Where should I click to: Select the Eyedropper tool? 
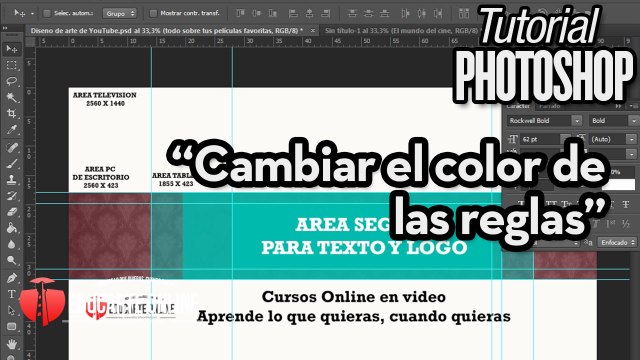[x=11, y=130]
